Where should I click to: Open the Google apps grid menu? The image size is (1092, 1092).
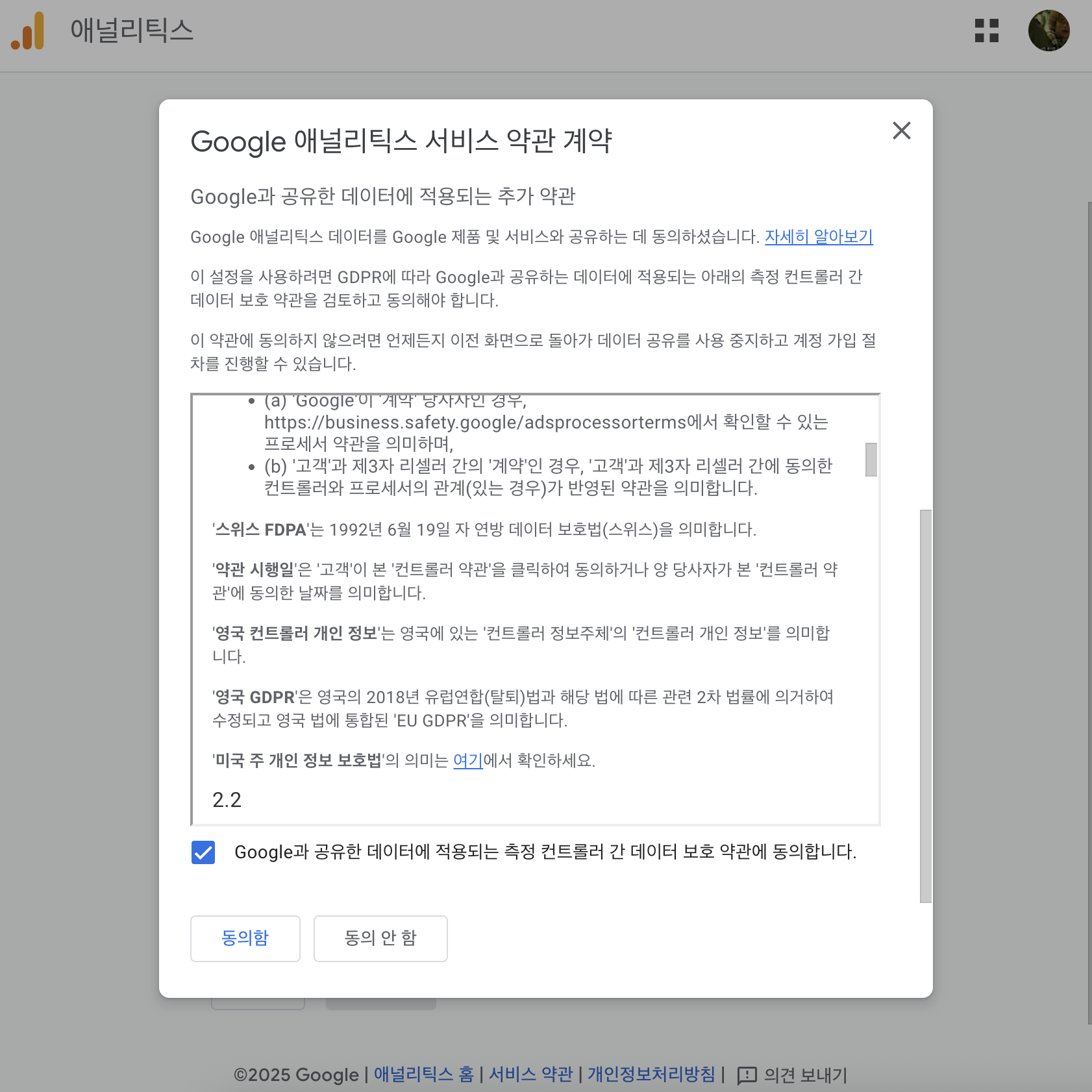[x=986, y=31]
